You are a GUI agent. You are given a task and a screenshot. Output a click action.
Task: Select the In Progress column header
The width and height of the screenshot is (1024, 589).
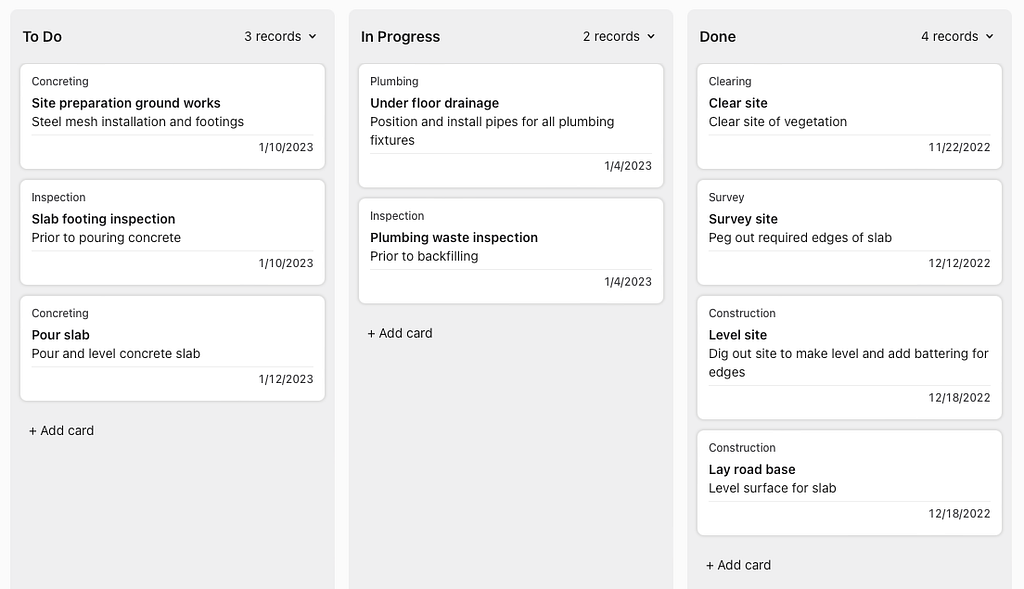point(400,37)
